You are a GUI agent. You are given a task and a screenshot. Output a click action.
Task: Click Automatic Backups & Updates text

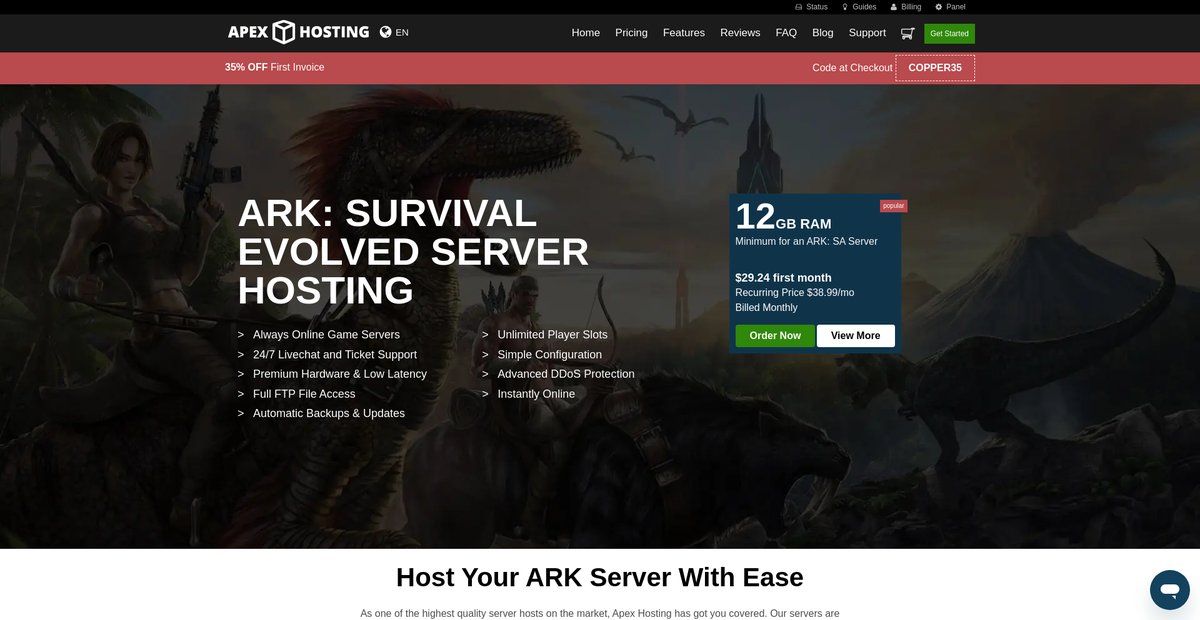coord(329,413)
